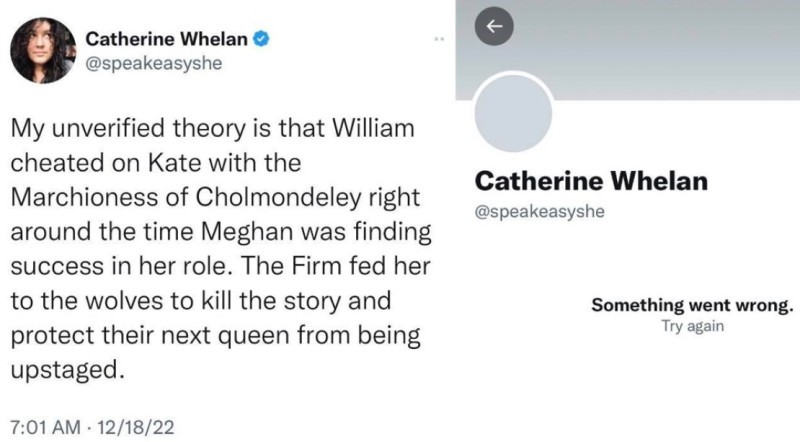Open the 7:01 AM tweet timestamp
The height and width of the screenshot is (442, 800).
[x=45, y=427]
